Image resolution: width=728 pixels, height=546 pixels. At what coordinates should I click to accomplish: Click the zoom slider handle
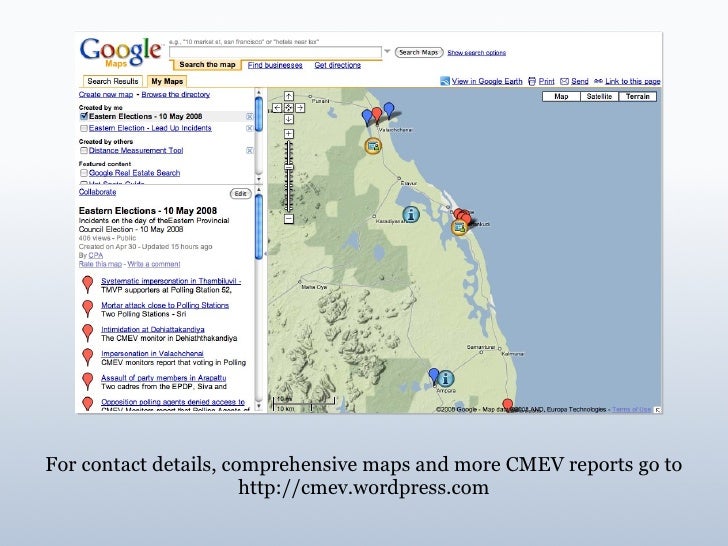[289, 167]
